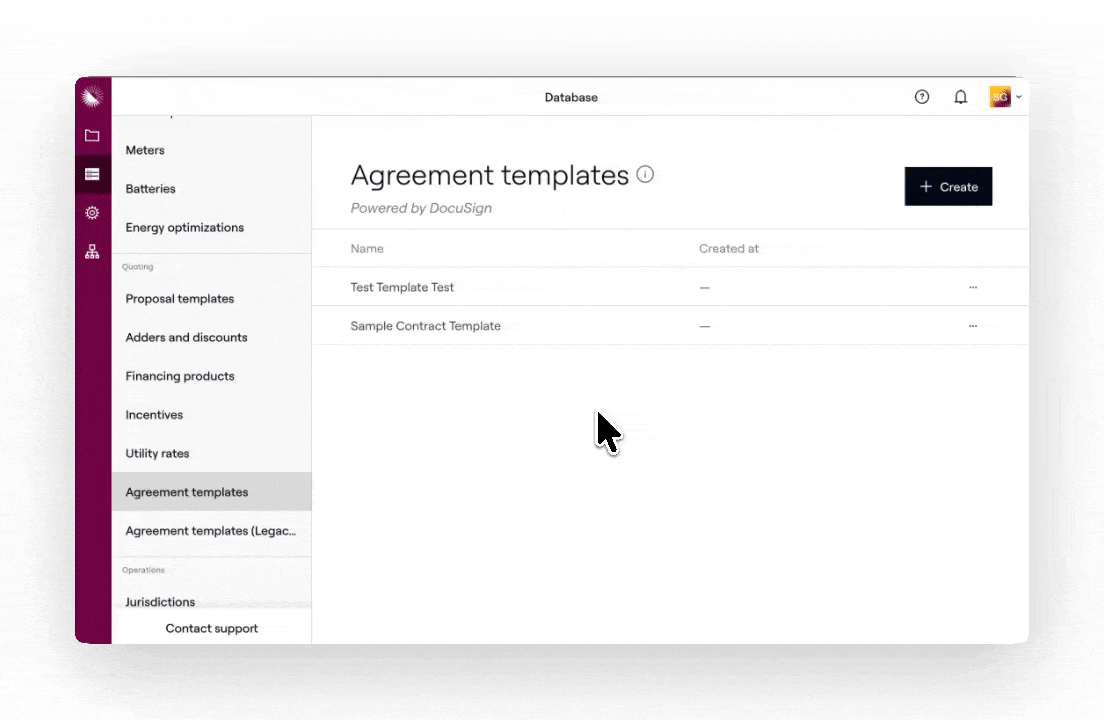Check the notifications bell icon

pyautogui.click(x=960, y=97)
